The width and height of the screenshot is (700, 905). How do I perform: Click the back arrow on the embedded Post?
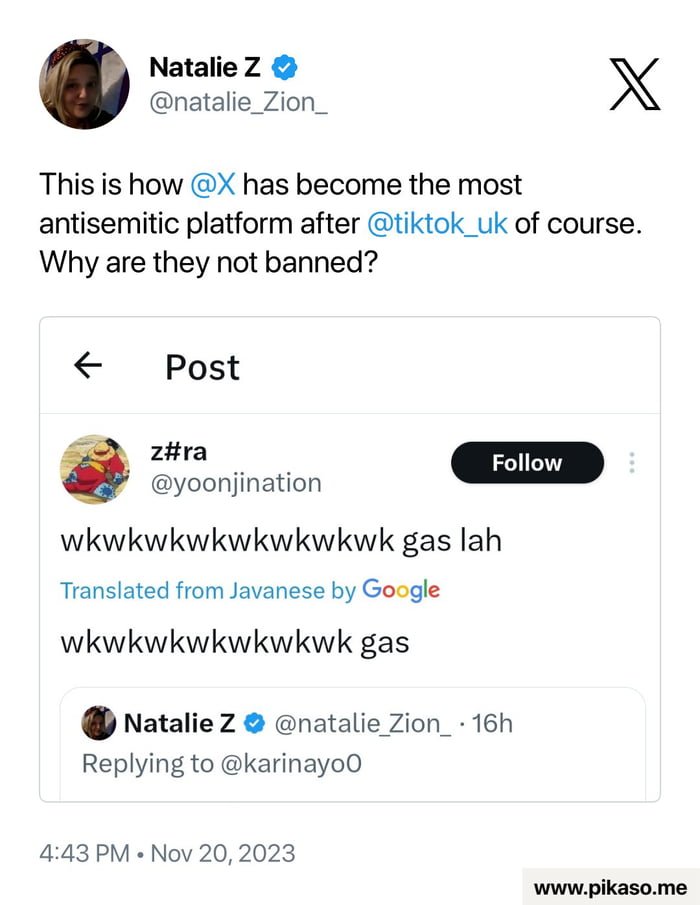87,366
